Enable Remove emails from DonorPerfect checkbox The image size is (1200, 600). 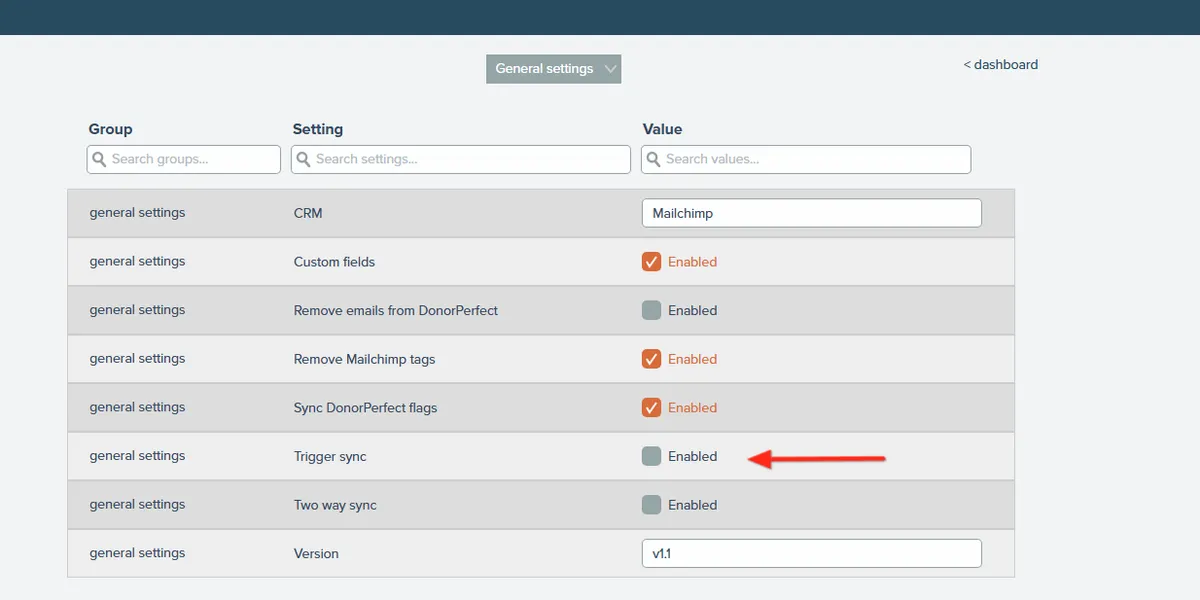point(651,310)
